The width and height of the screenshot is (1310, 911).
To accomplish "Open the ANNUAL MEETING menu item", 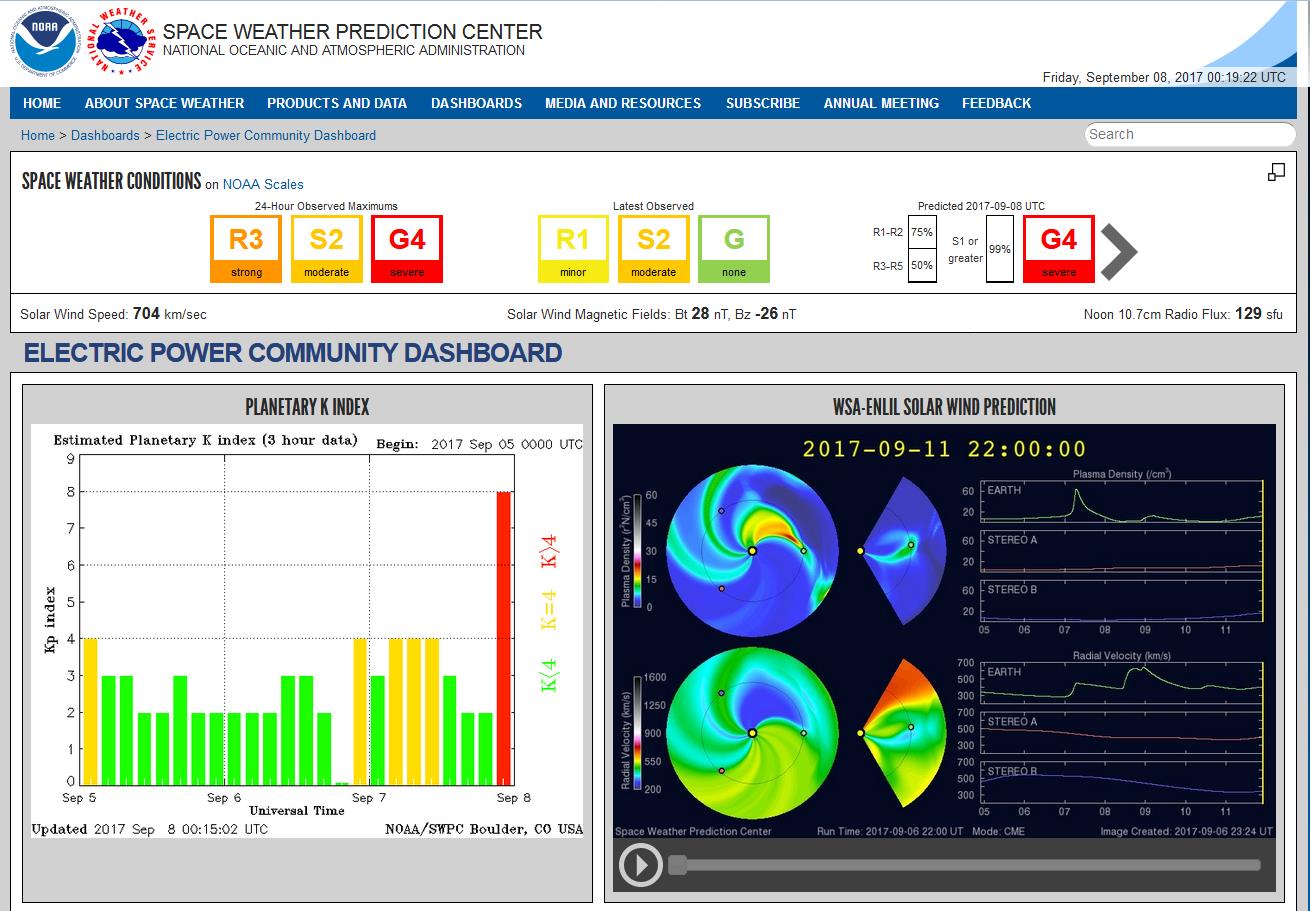I will point(881,103).
